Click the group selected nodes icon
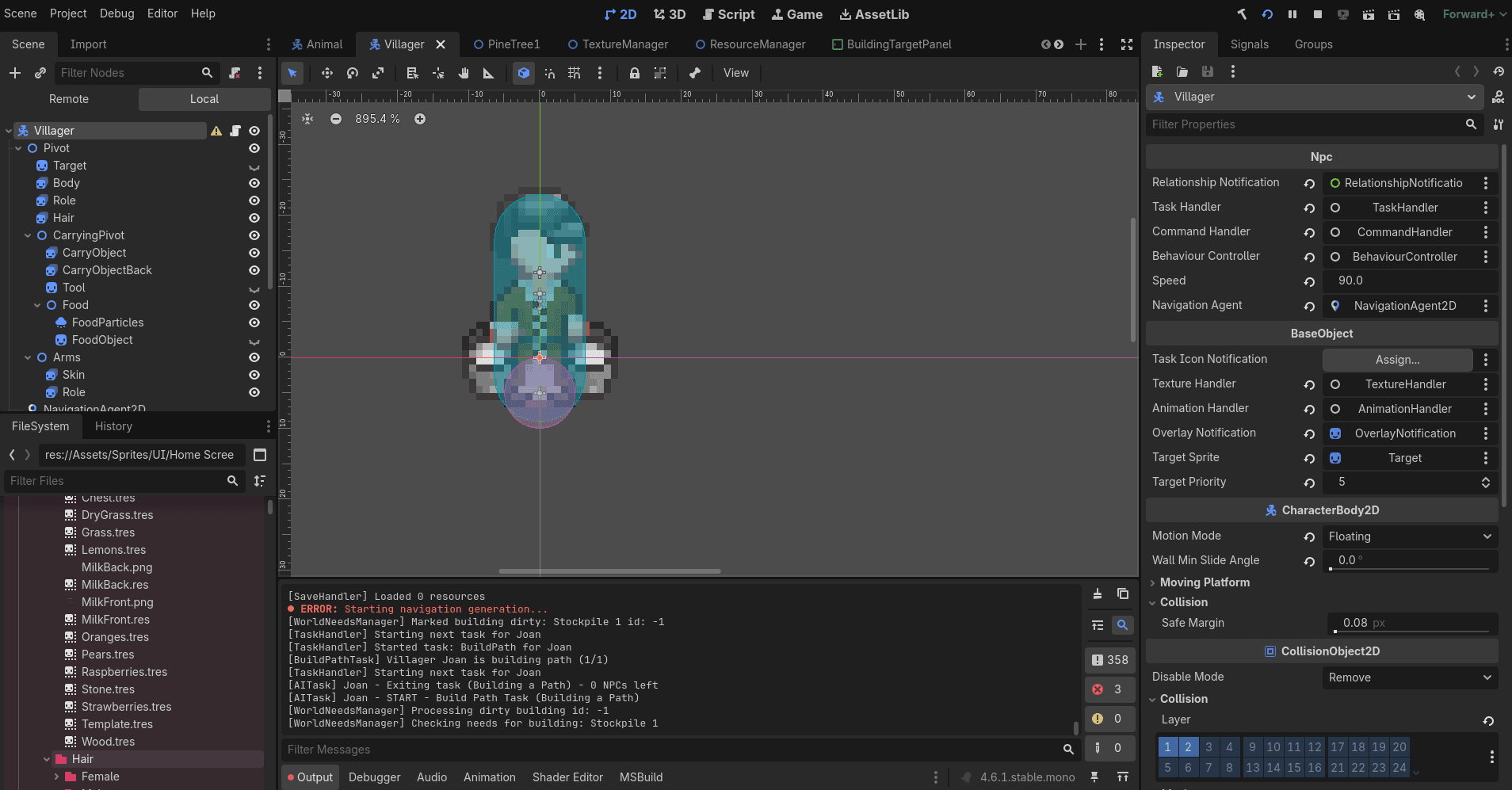This screenshot has width=1512, height=790. coord(660,73)
